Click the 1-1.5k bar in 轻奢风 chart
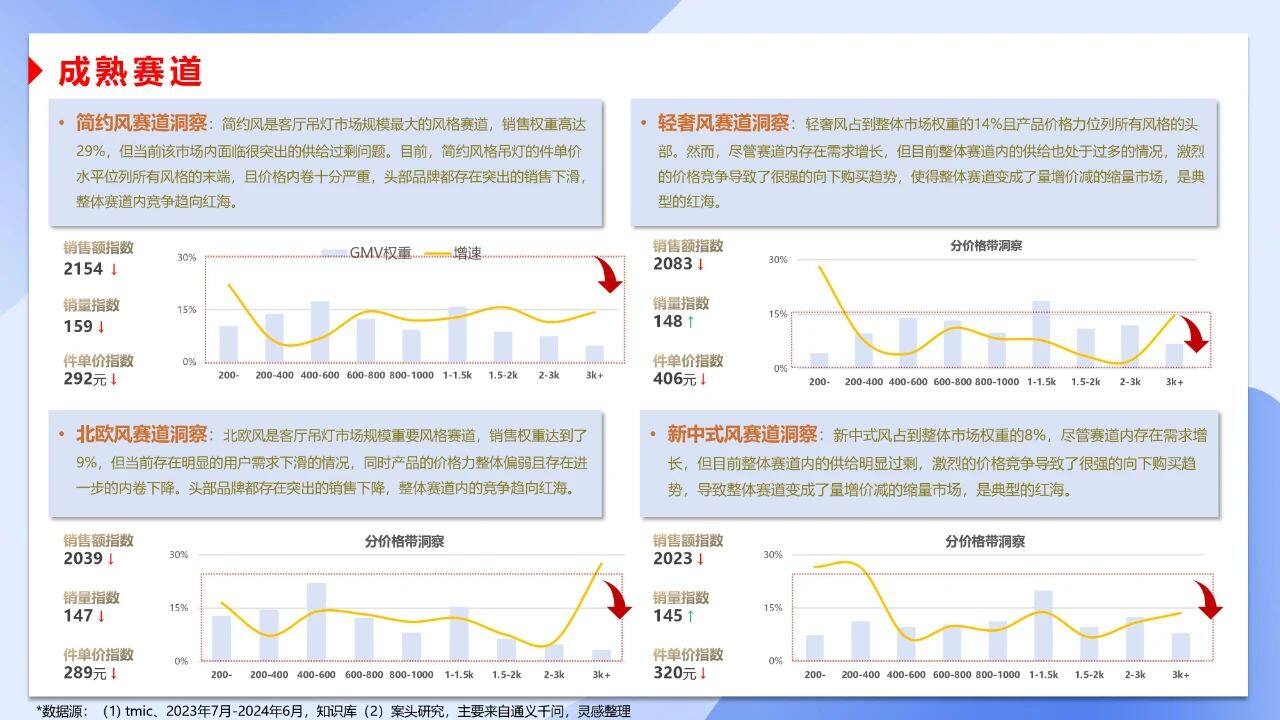The image size is (1280, 720). [1041, 334]
